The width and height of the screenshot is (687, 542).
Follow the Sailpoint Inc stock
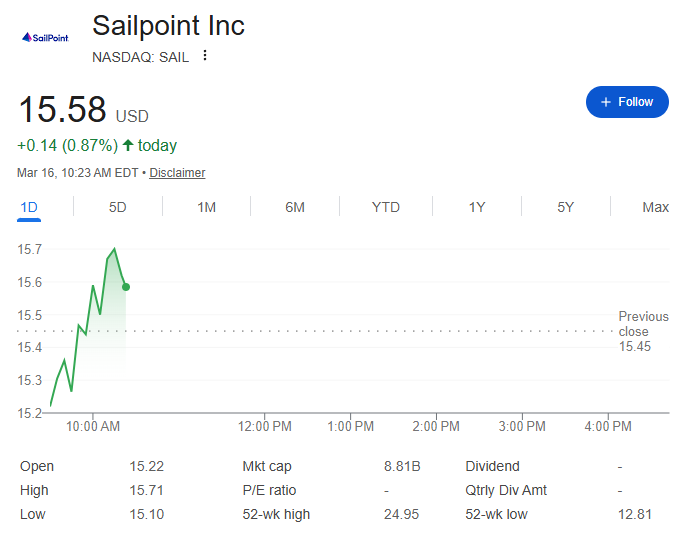click(627, 102)
